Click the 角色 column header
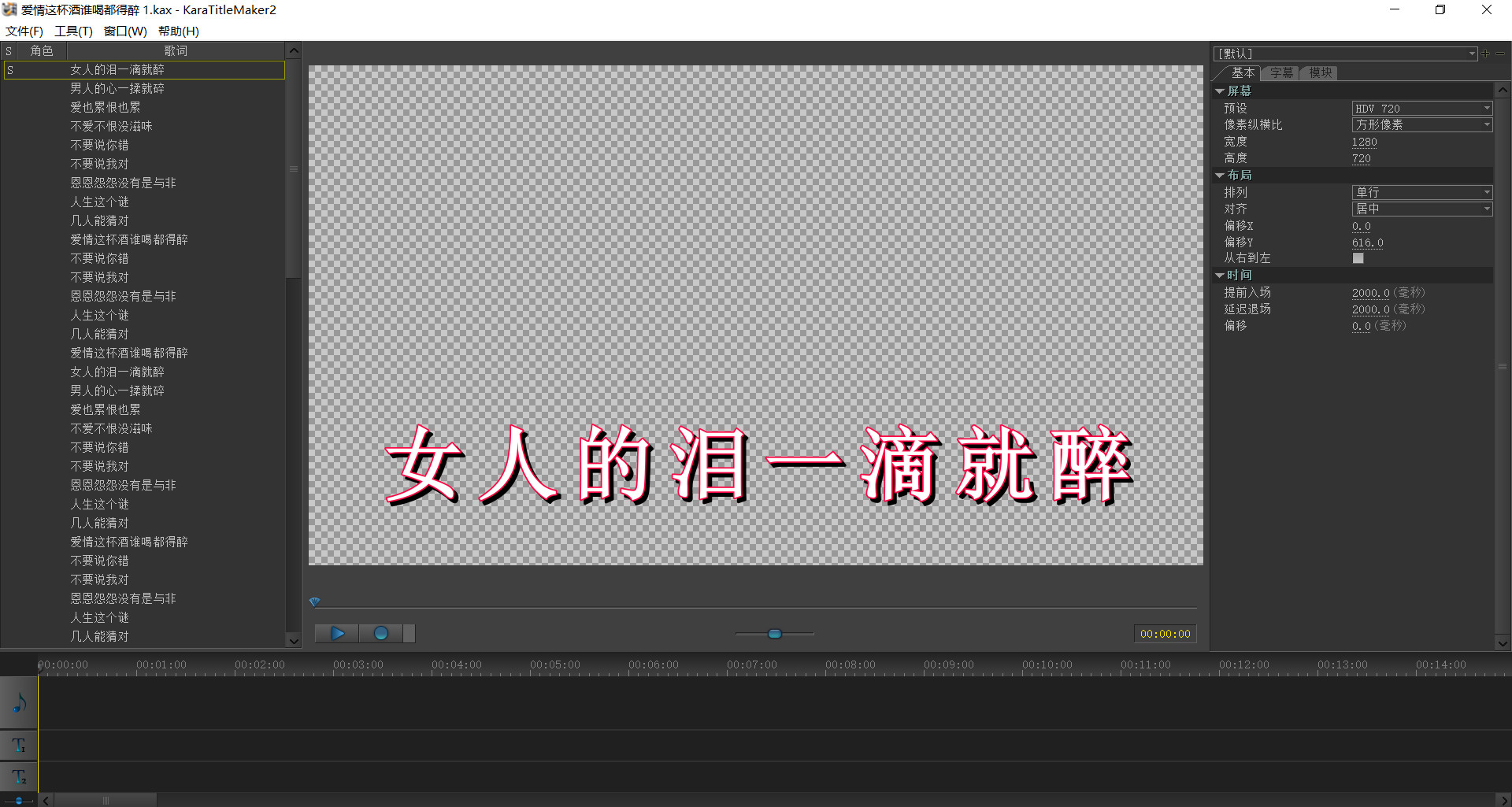The image size is (1512, 807). (x=42, y=51)
